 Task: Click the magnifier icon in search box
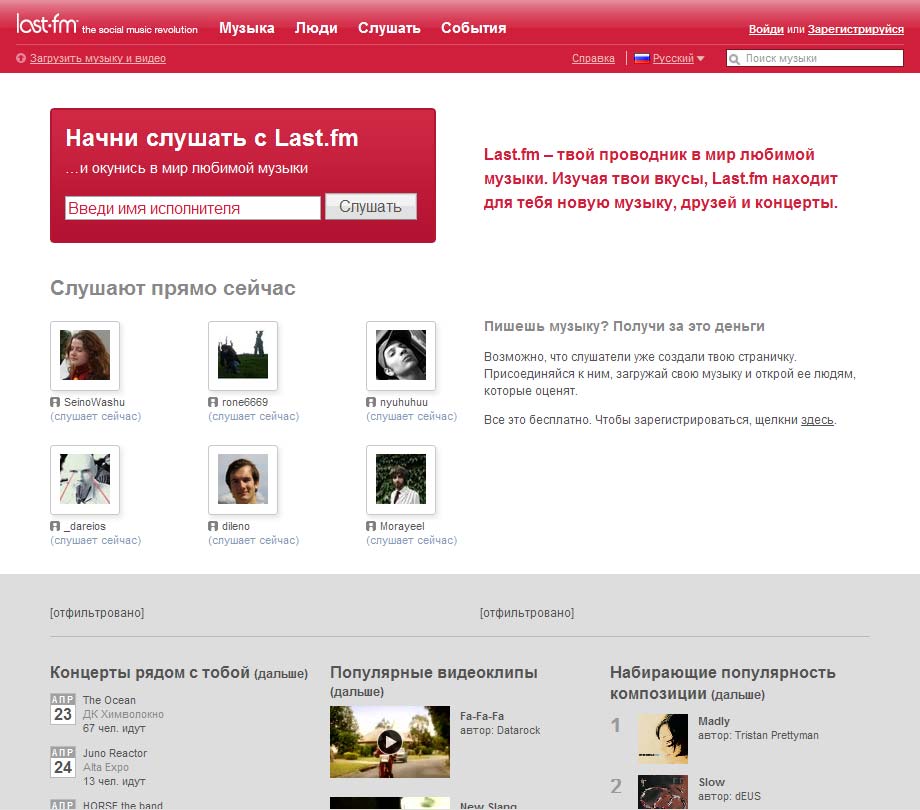pyautogui.click(x=735, y=59)
